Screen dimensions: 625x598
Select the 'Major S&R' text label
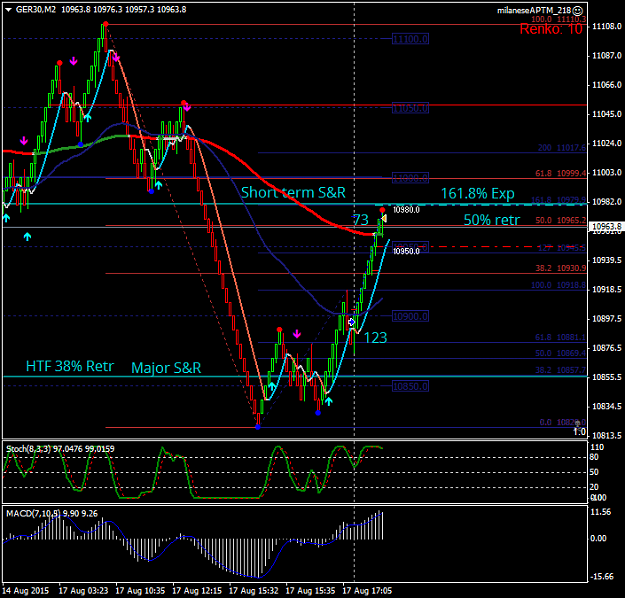[x=166, y=368]
